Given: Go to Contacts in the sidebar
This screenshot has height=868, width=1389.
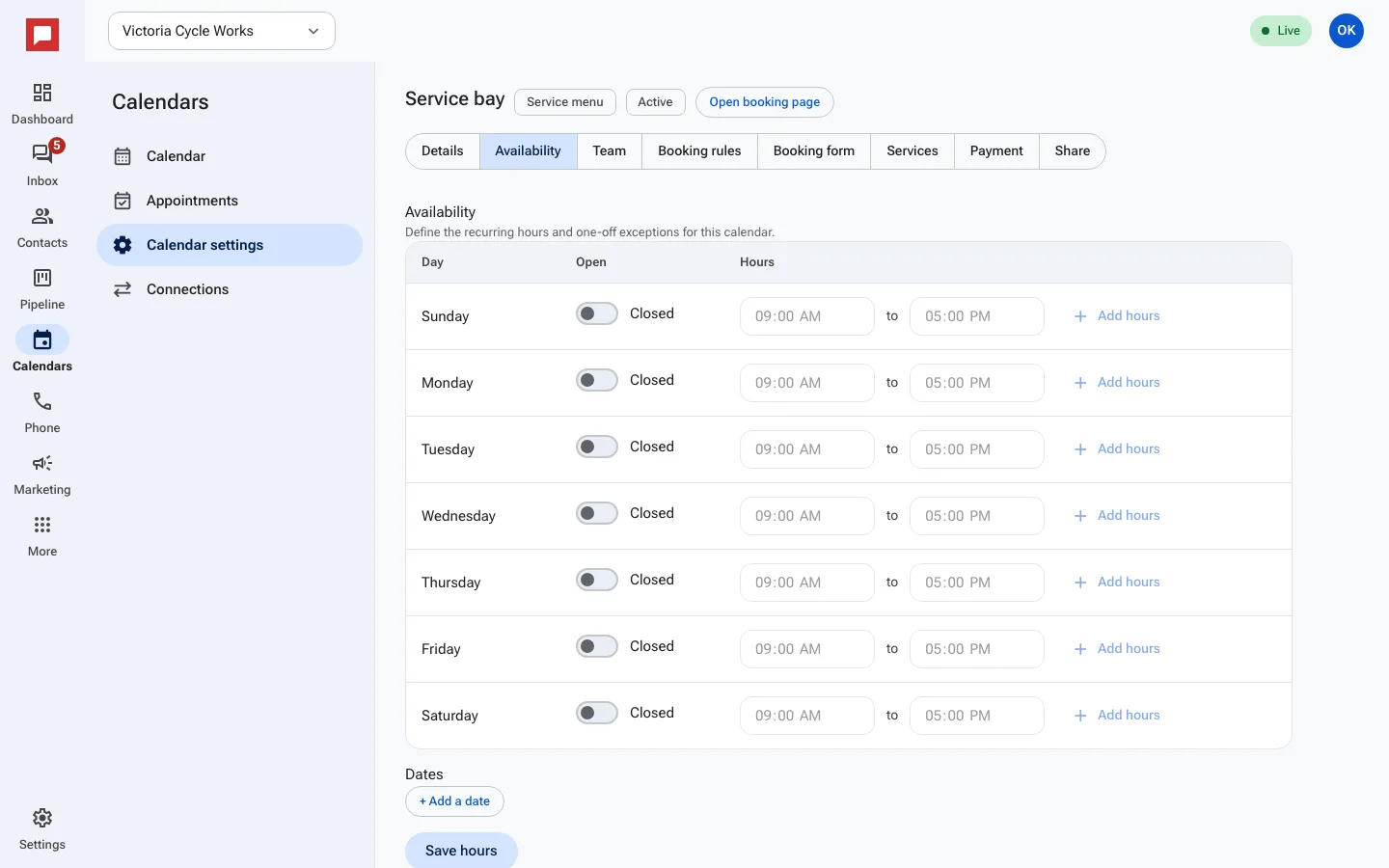Looking at the screenshot, I should (x=42, y=228).
